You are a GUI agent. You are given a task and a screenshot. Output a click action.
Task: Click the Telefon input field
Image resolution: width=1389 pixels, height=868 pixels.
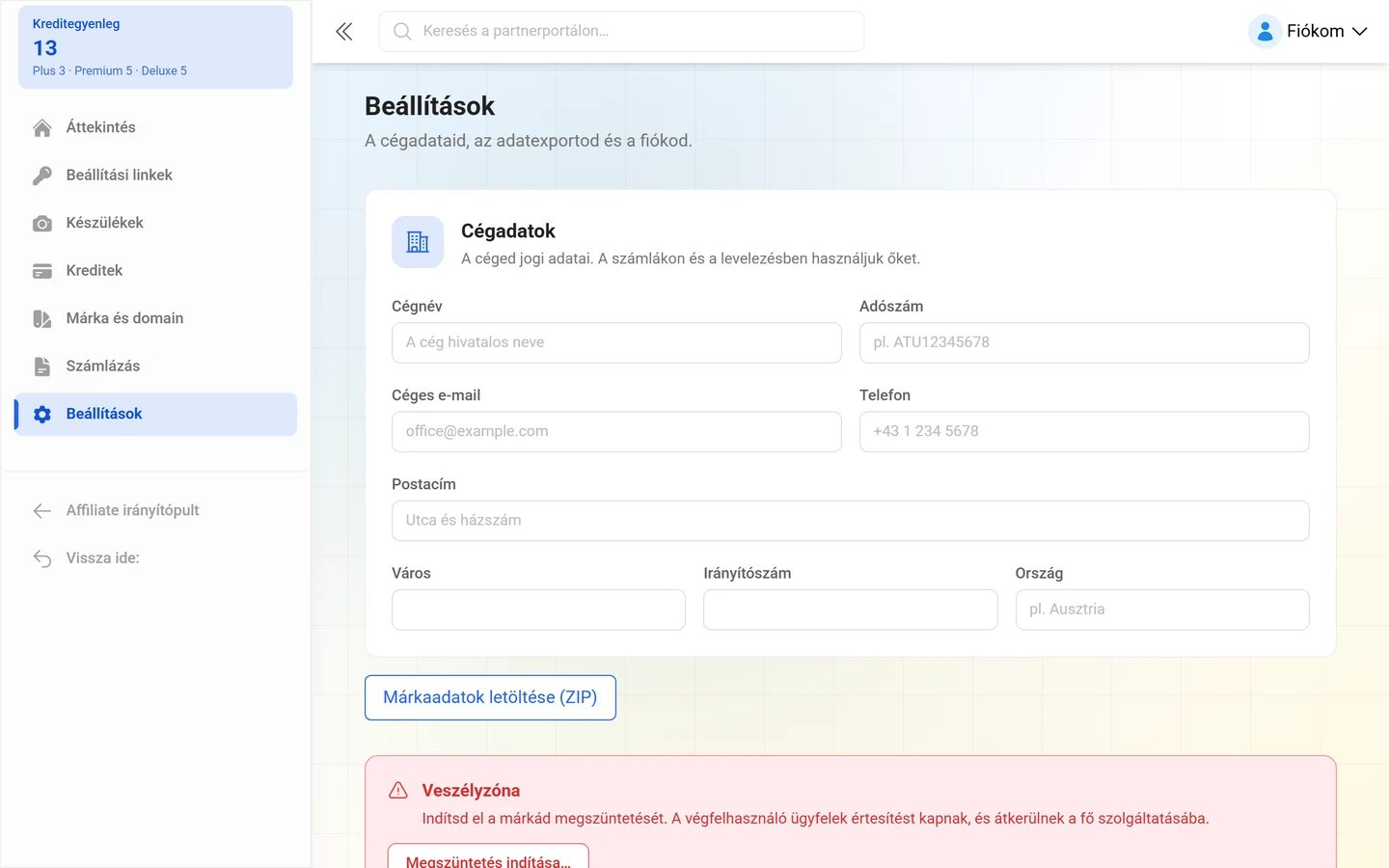(1084, 432)
